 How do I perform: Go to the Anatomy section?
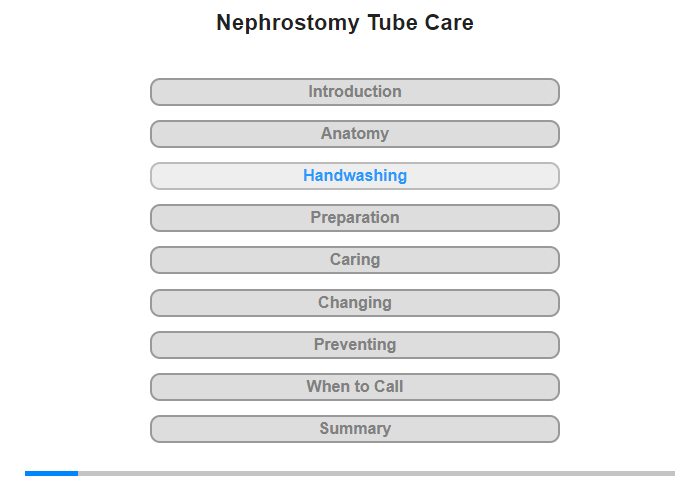(354, 134)
